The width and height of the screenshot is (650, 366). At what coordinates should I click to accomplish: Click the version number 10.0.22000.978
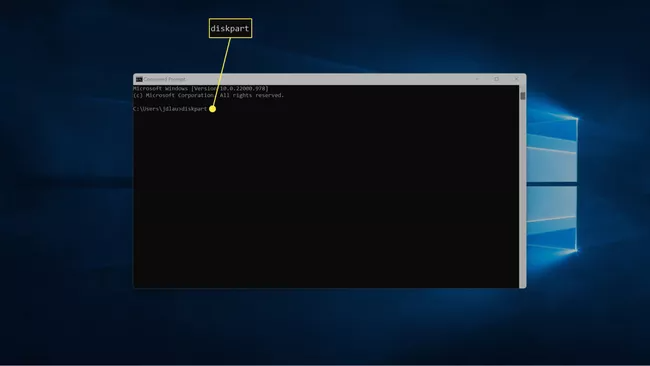coord(243,89)
